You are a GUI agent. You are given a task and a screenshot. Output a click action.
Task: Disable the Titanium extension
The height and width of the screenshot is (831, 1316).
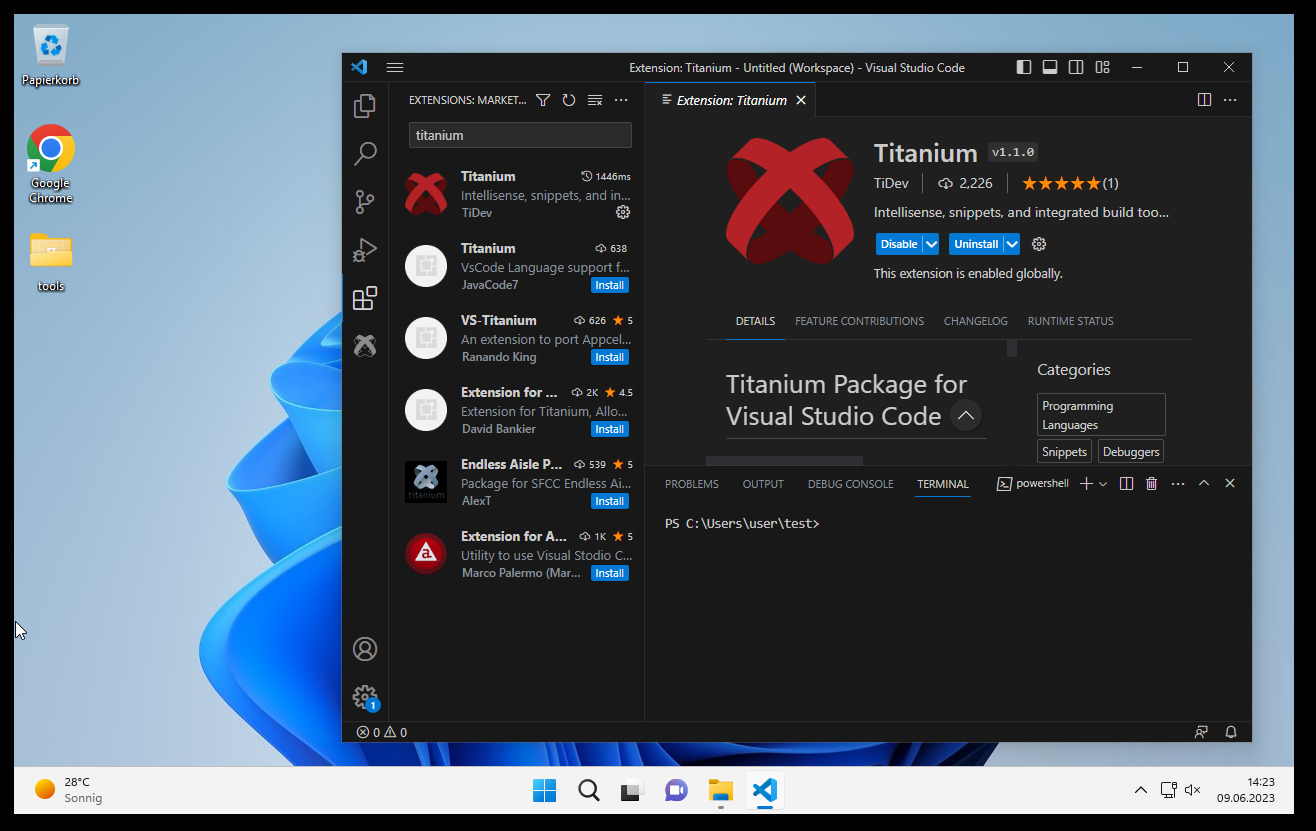tap(899, 244)
